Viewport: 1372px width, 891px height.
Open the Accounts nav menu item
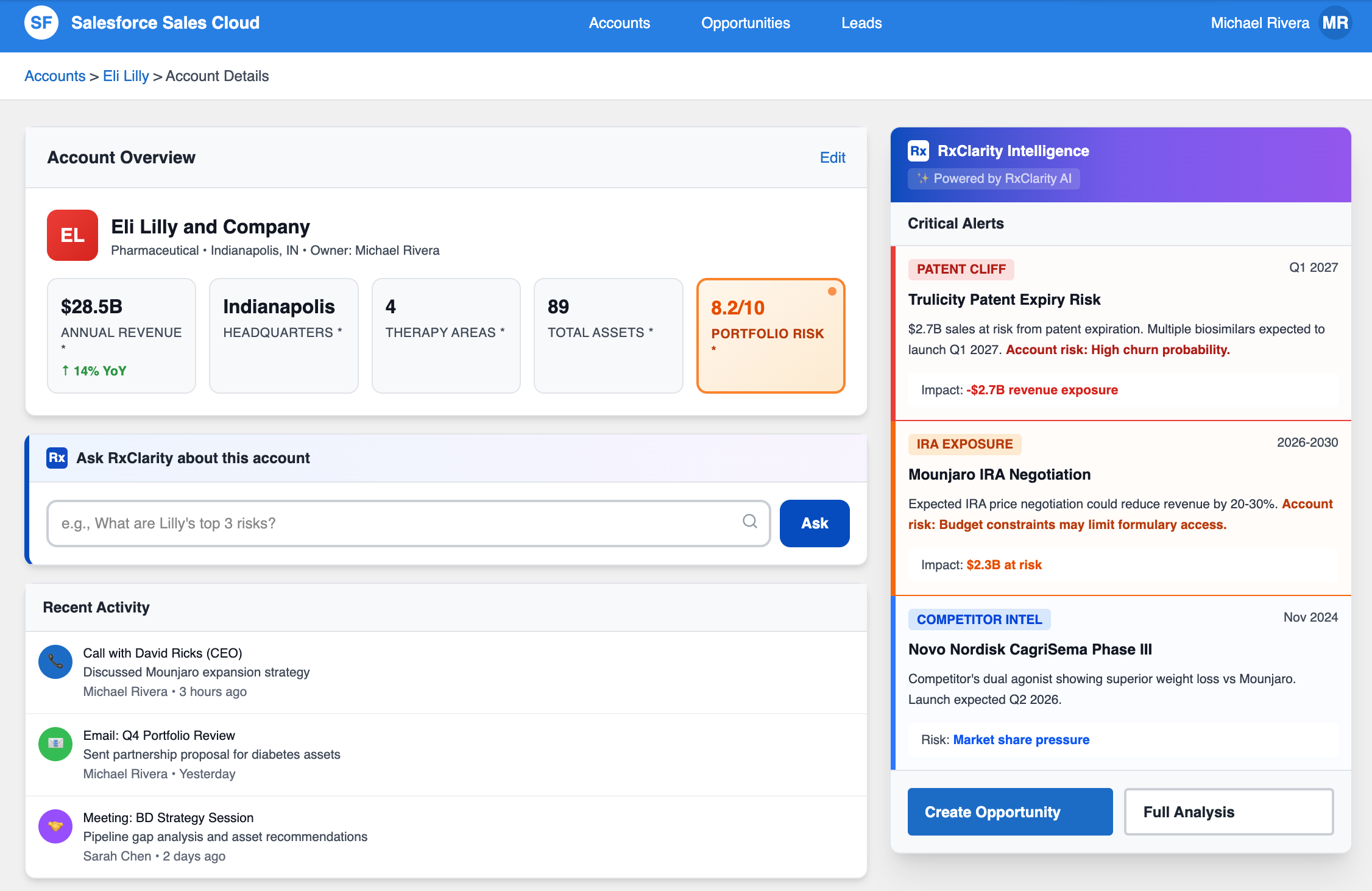point(619,23)
